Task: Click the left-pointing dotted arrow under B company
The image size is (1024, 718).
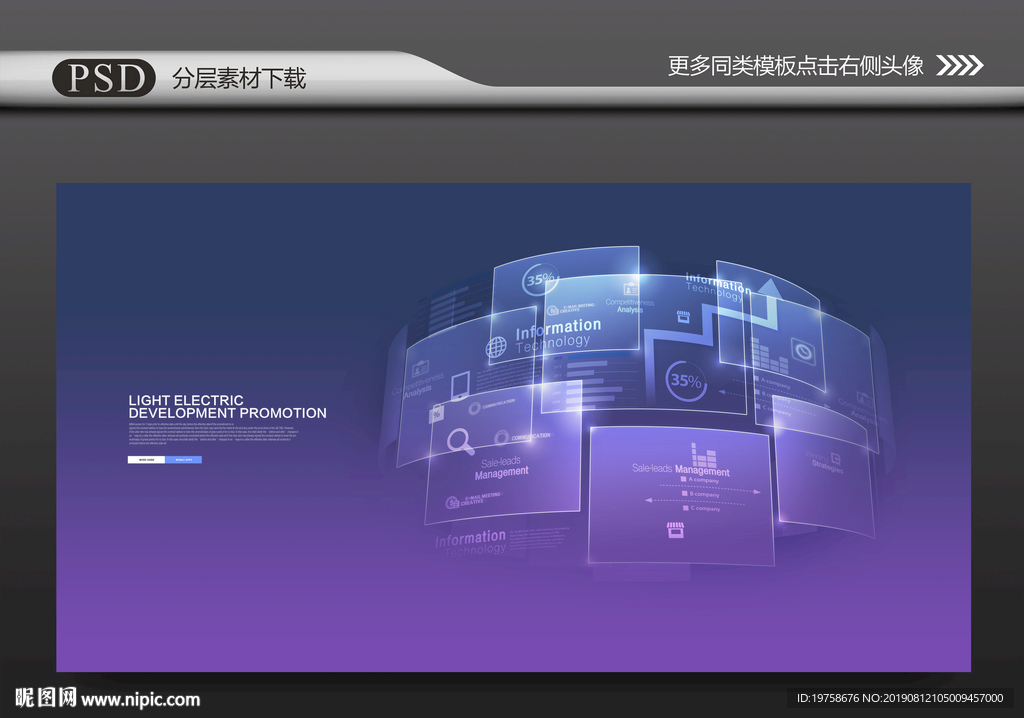Action: click(x=694, y=502)
